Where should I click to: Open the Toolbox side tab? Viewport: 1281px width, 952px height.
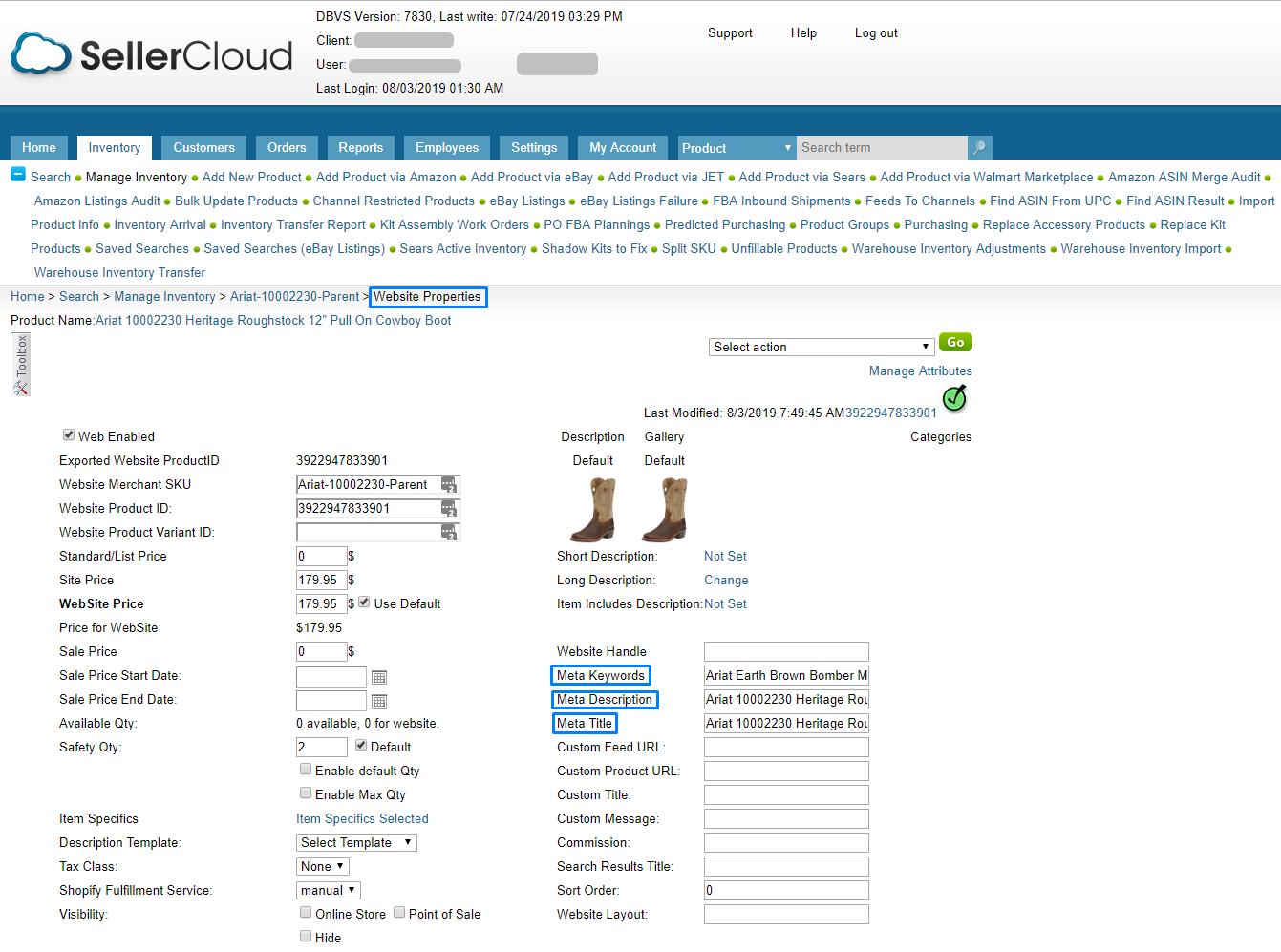click(x=20, y=364)
